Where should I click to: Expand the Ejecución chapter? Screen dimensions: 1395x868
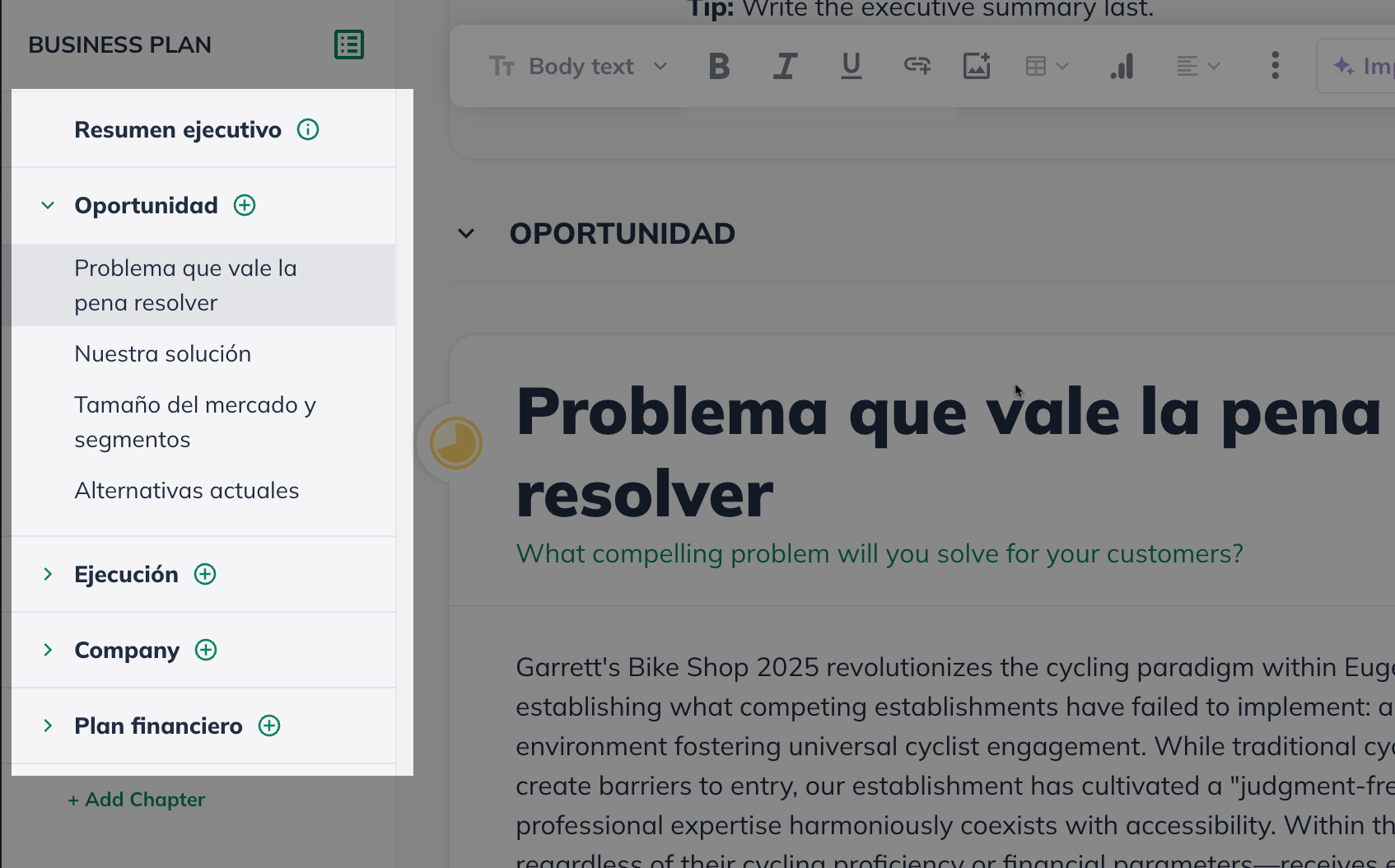48,574
